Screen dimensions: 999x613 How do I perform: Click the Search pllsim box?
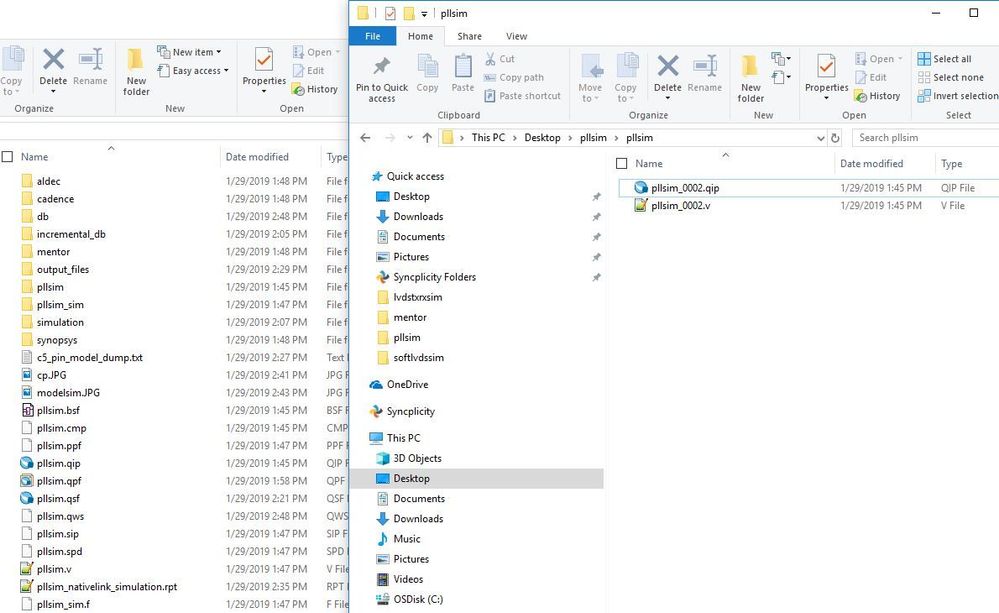(x=926, y=138)
